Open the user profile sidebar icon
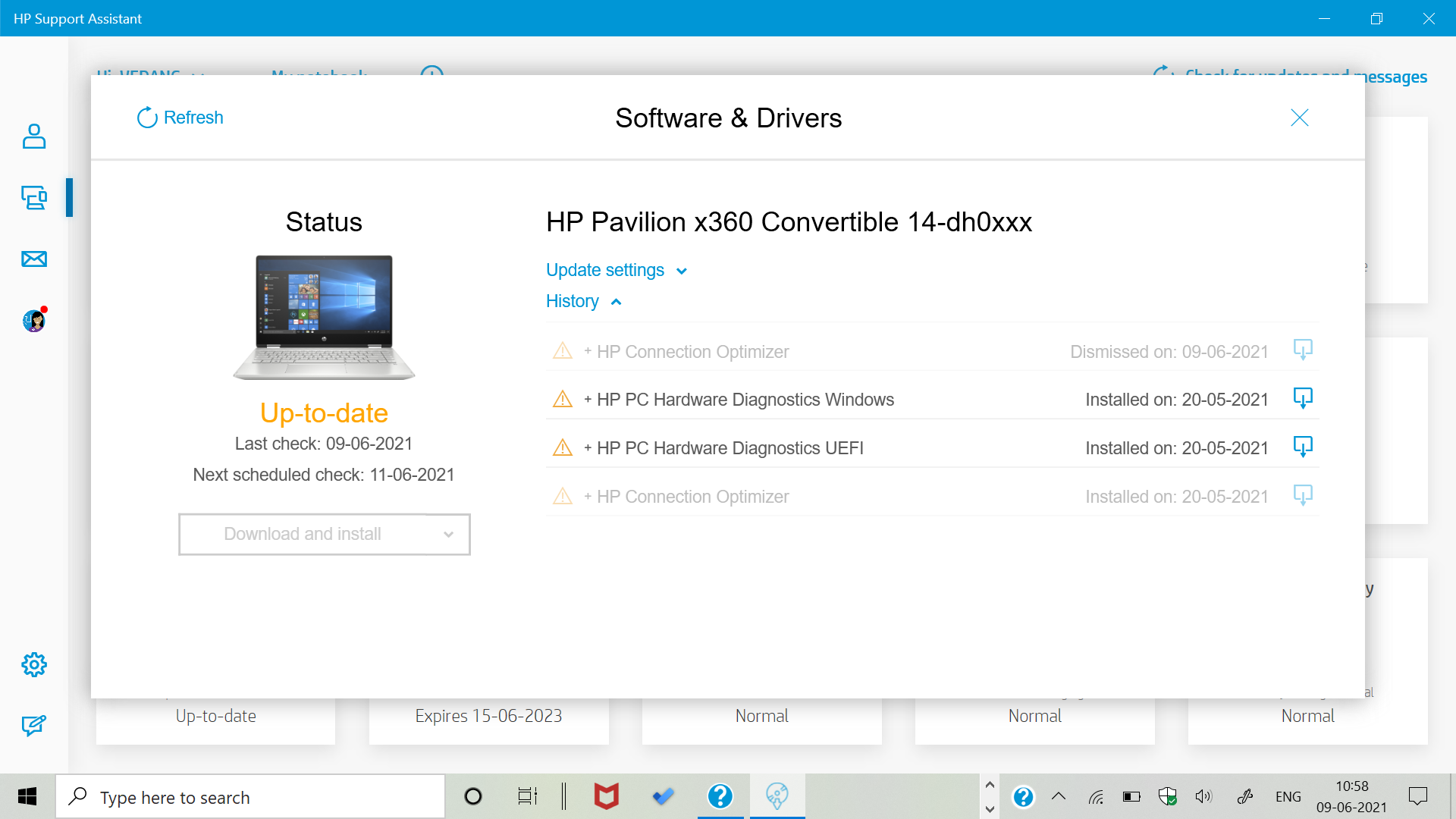 34,136
